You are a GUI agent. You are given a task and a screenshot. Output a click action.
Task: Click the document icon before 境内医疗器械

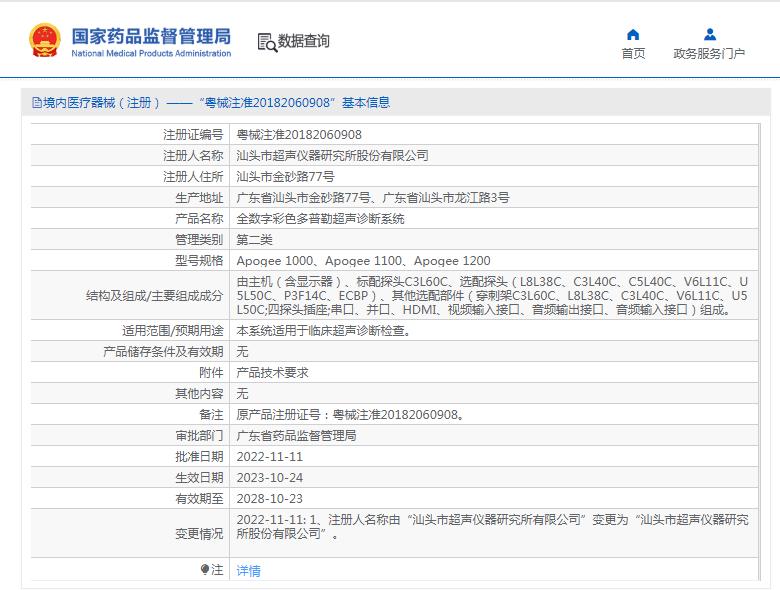37,102
